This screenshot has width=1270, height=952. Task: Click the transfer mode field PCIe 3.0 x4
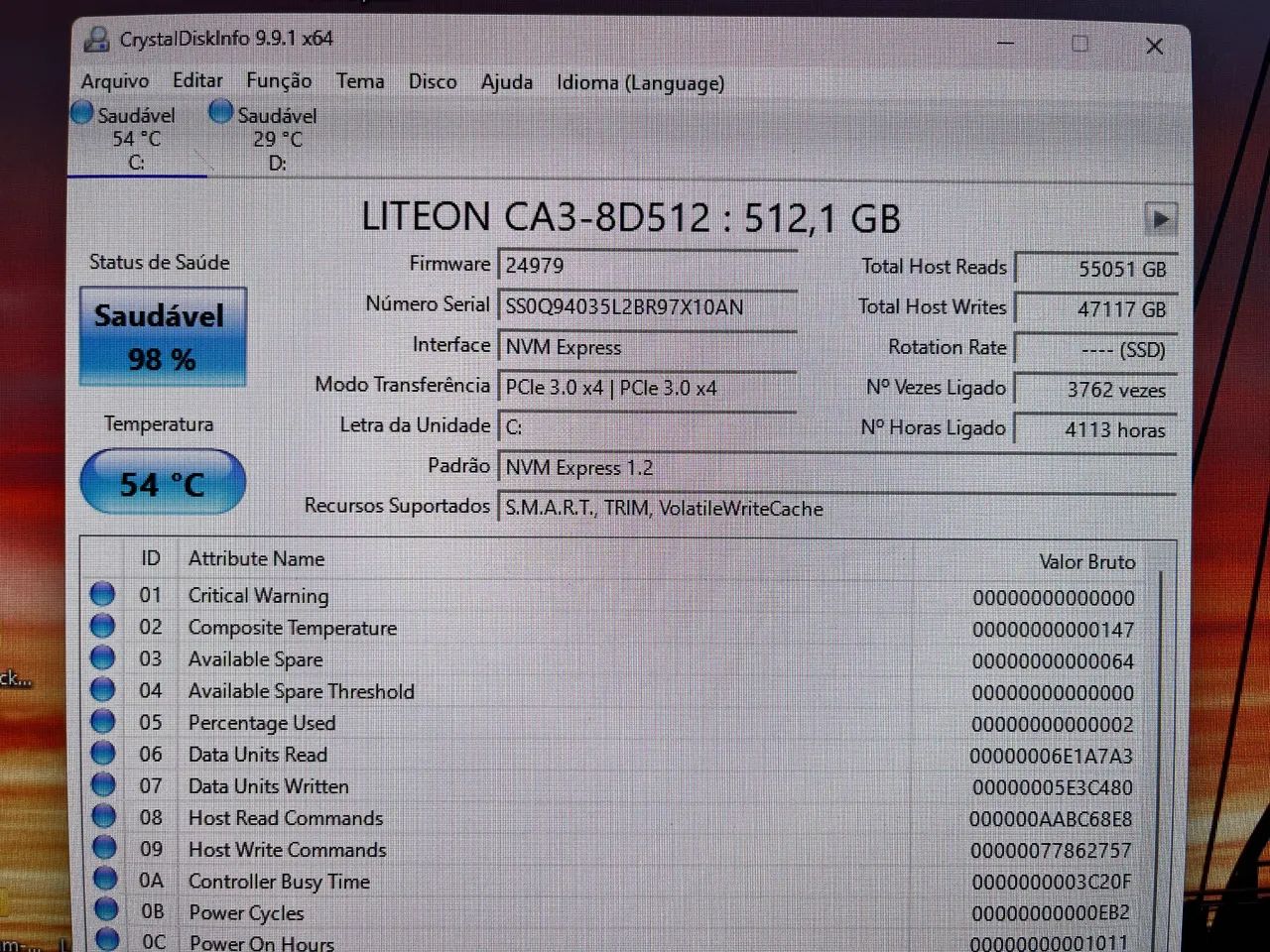tap(647, 388)
